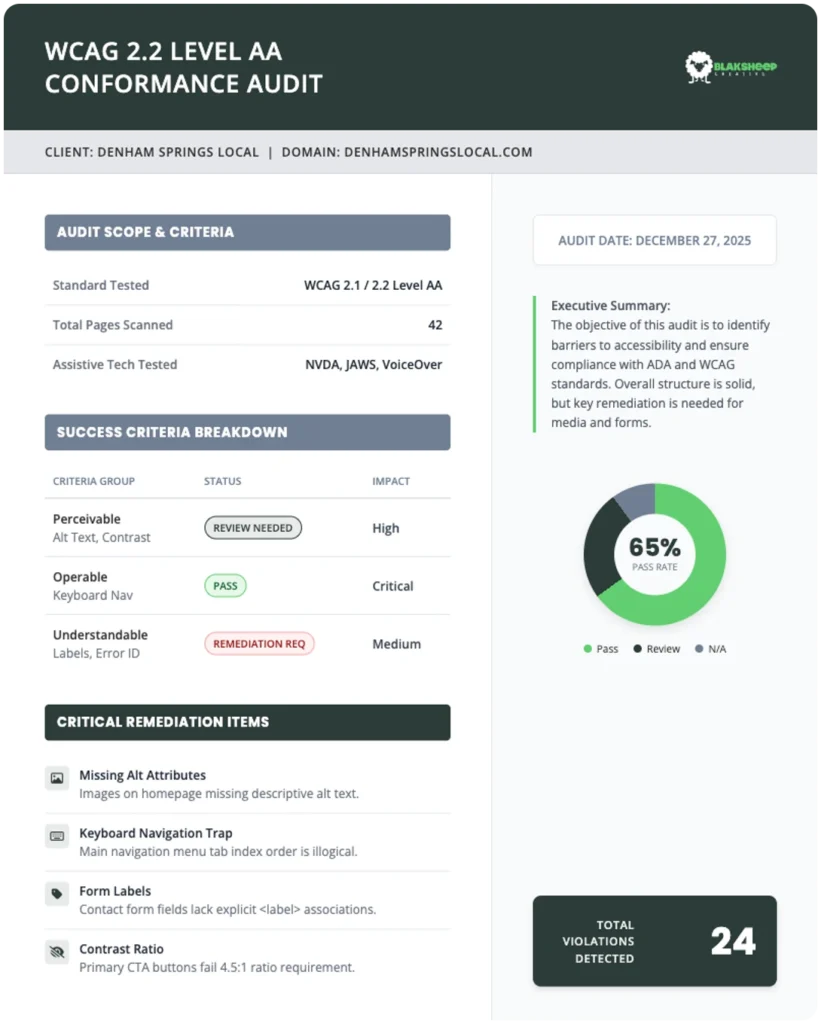This screenshot has height=1024, width=821.
Task: Click the 65% pass rate donut center
Action: pos(654,554)
